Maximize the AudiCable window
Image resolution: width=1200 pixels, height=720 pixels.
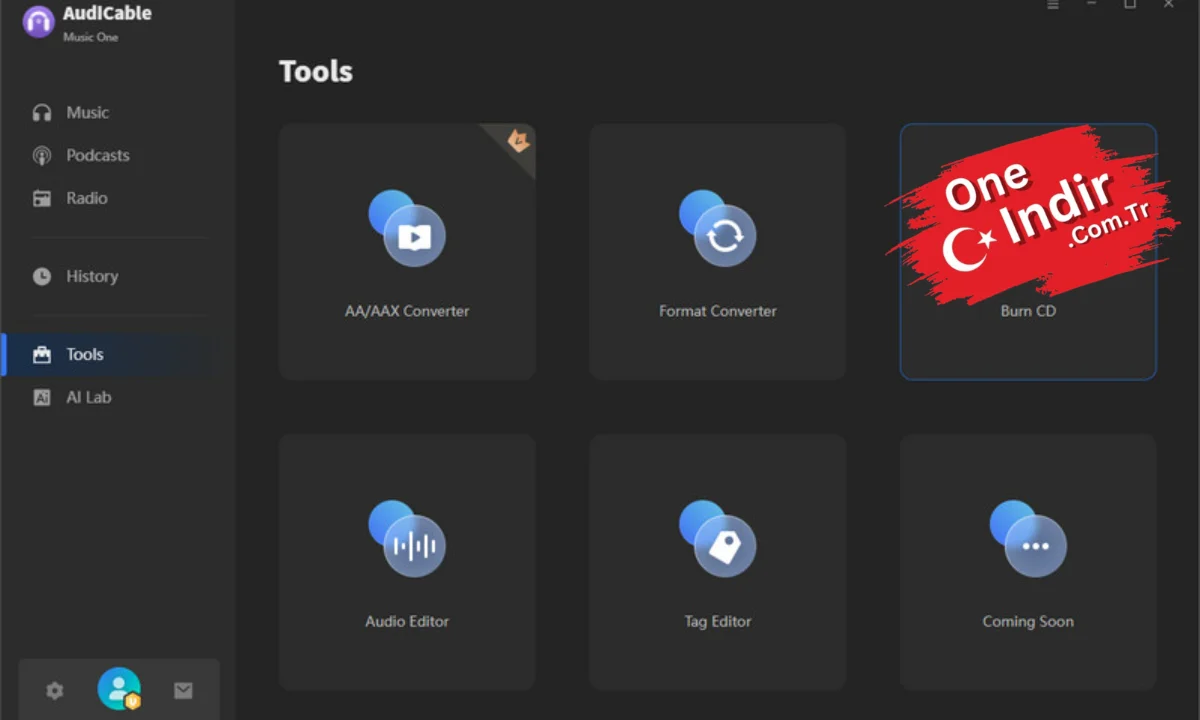click(1130, 4)
